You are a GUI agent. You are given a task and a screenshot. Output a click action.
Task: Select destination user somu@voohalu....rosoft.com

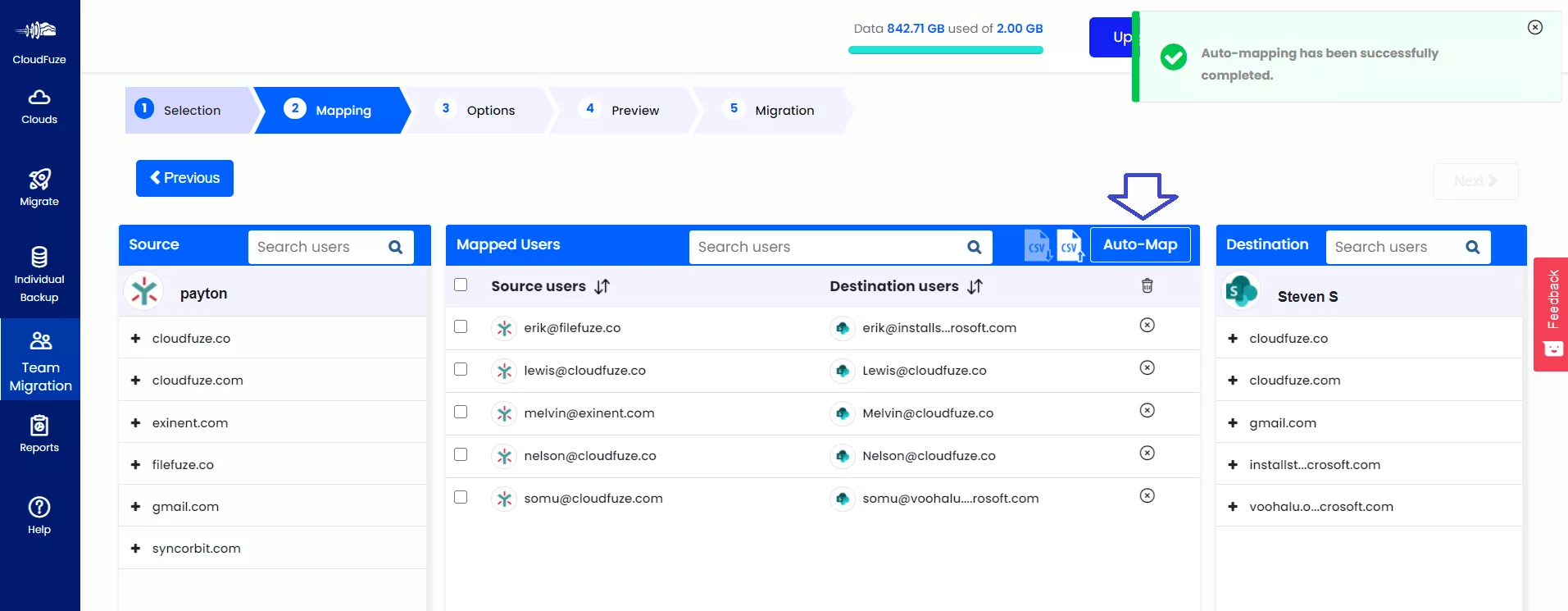(x=951, y=499)
